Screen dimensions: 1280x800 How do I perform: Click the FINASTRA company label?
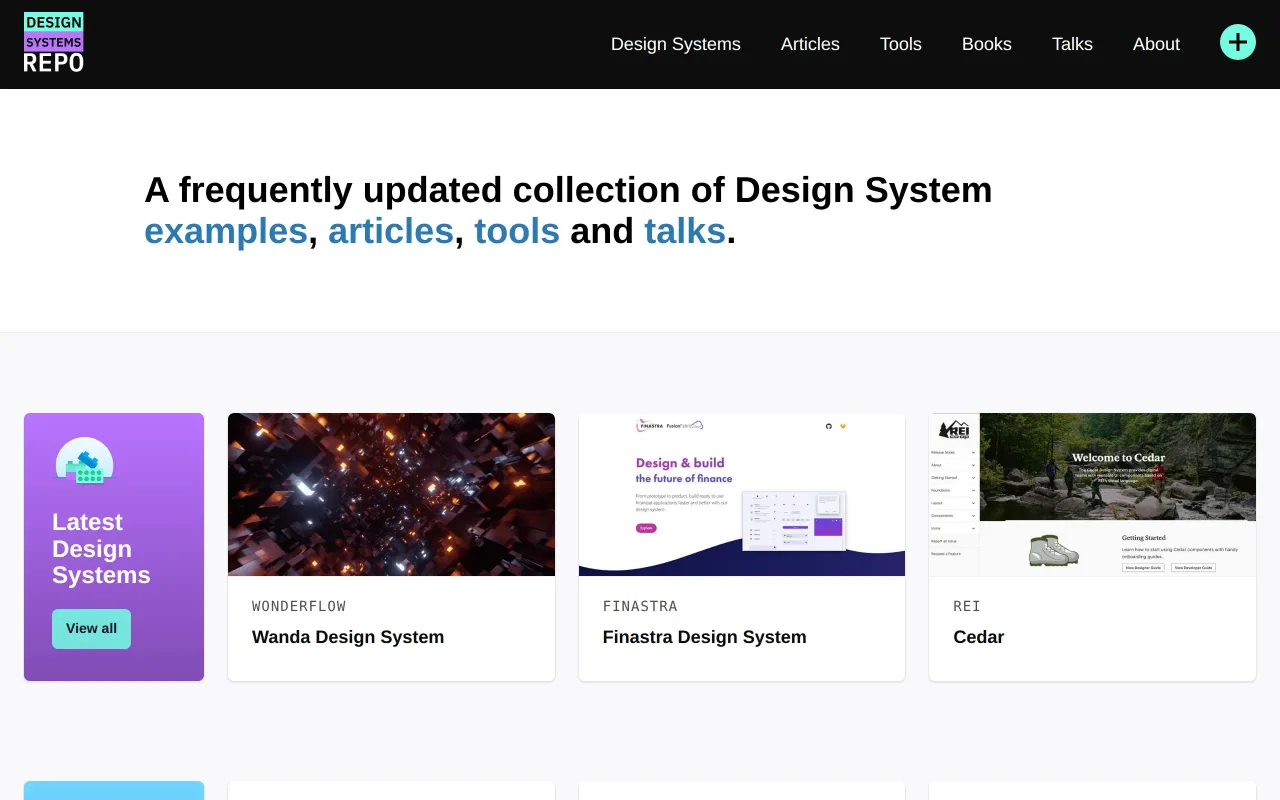[640, 606]
